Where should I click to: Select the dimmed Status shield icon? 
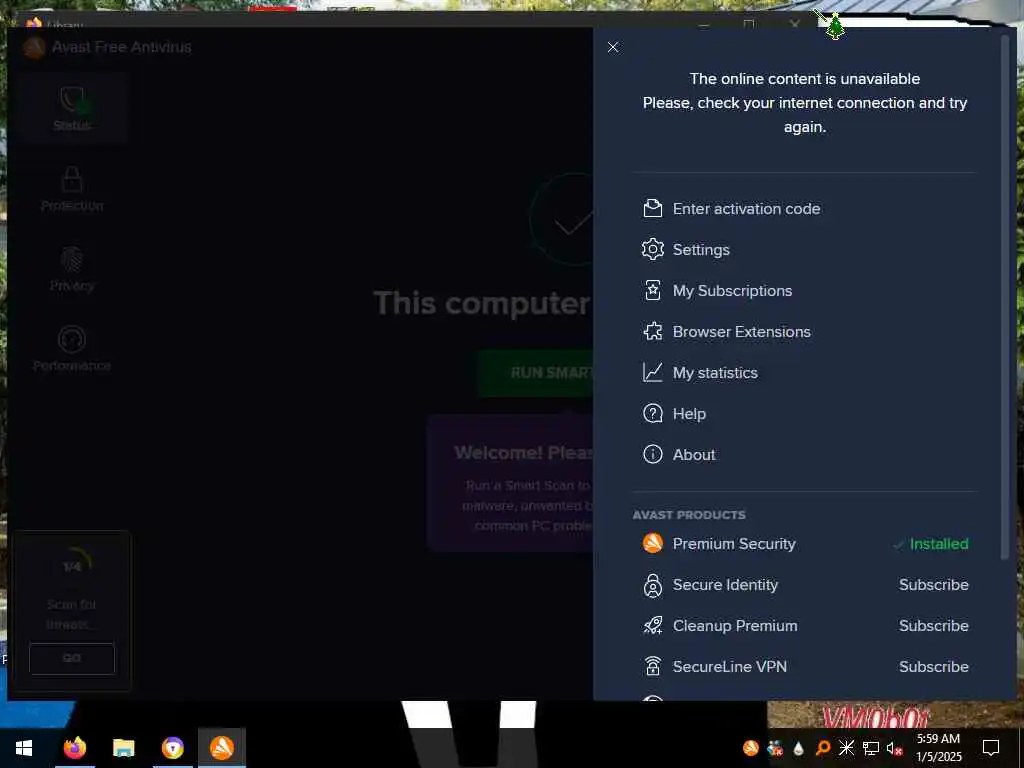click(x=72, y=100)
